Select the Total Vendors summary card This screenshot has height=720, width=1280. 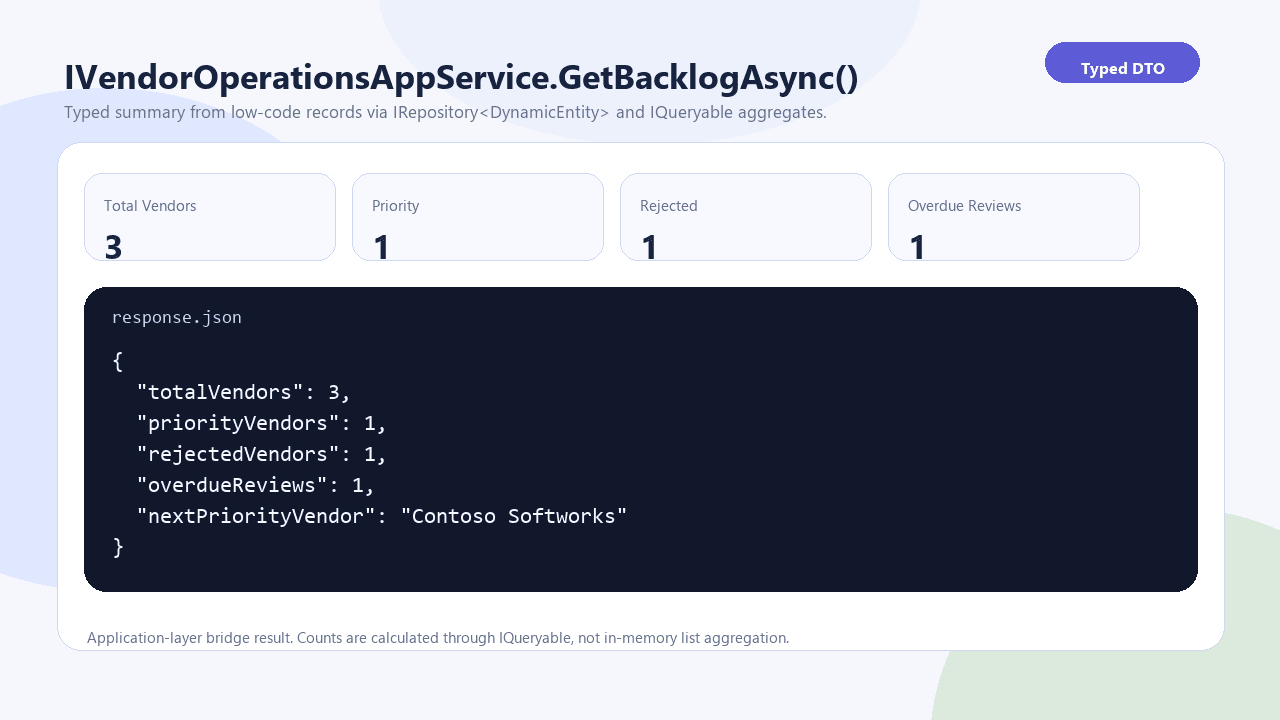[x=210, y=217]
